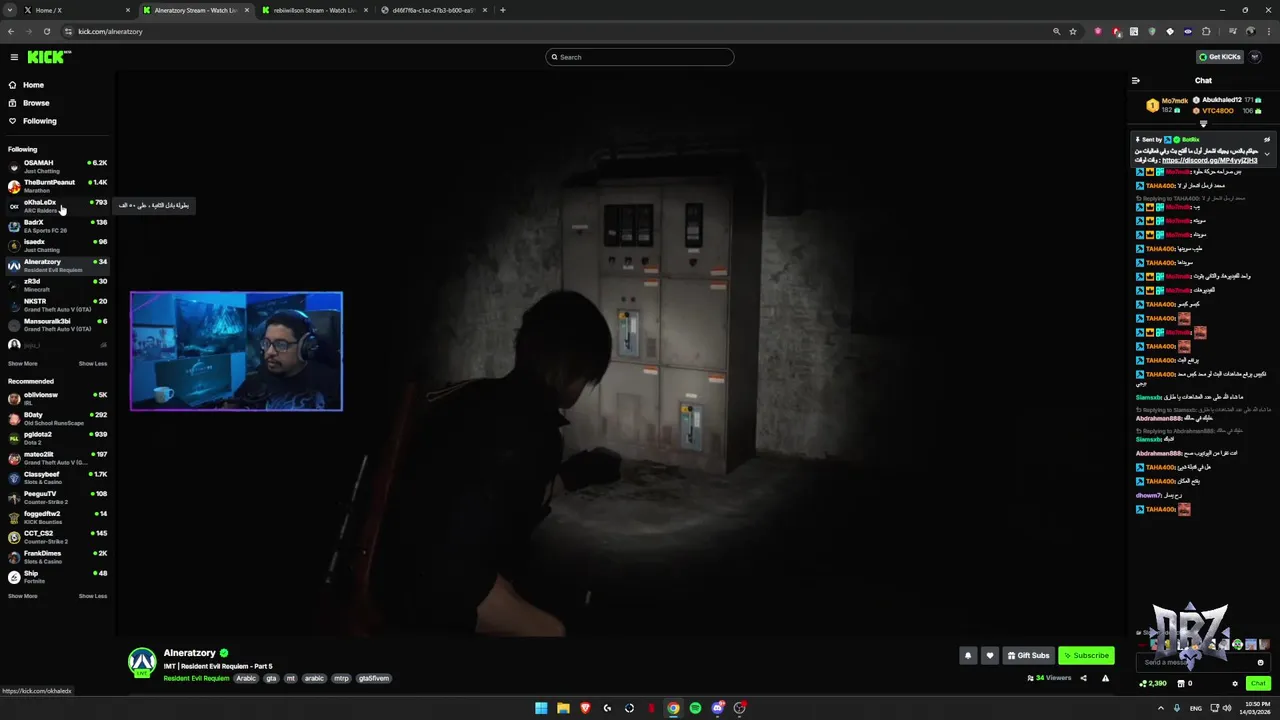Open the emoji picker in chat
Viewport: 1280px width, 720px height.
1260,662
